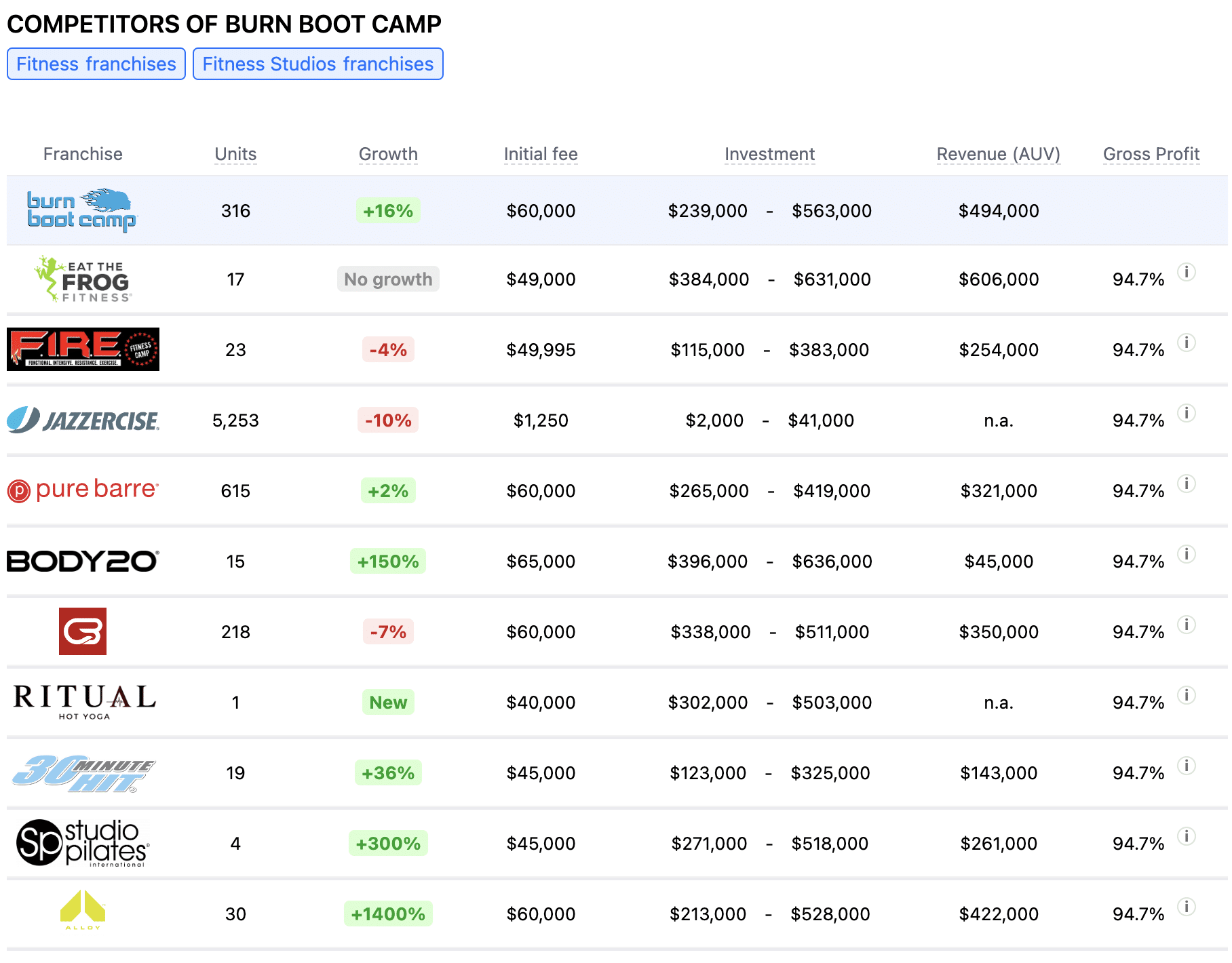Click the $606,000 revenue value
This screenshot has height=963, width=1232.
(999, 279)
